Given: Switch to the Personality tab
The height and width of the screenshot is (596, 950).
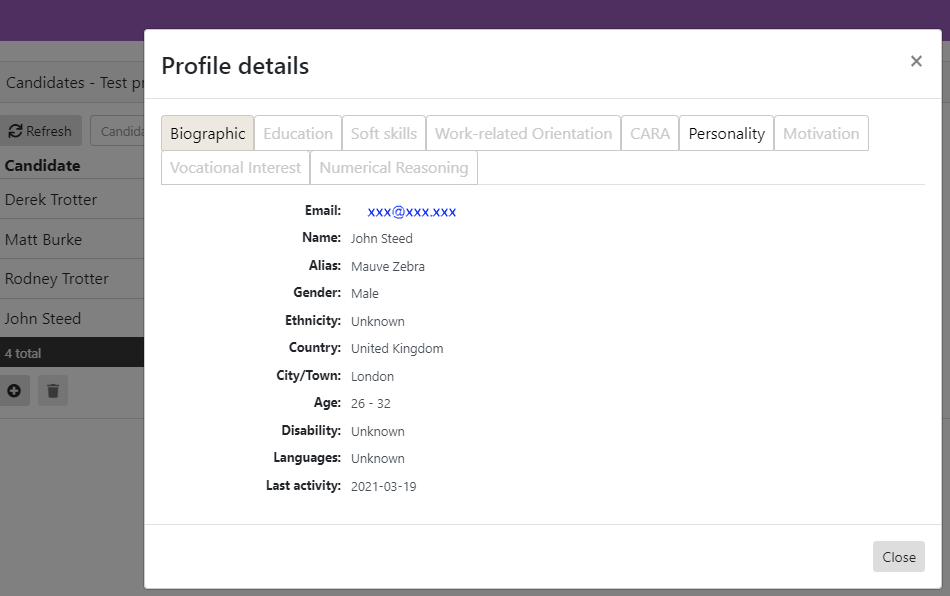Looking at the screenshot, I should tap(726, 133).
